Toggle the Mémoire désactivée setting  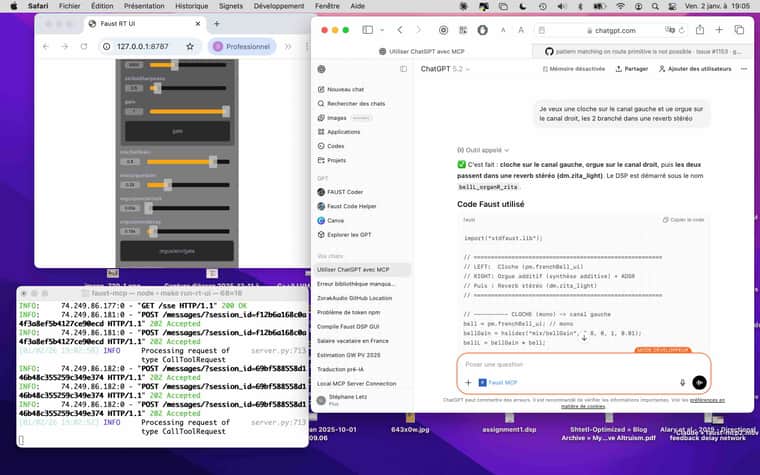point(573,69)
